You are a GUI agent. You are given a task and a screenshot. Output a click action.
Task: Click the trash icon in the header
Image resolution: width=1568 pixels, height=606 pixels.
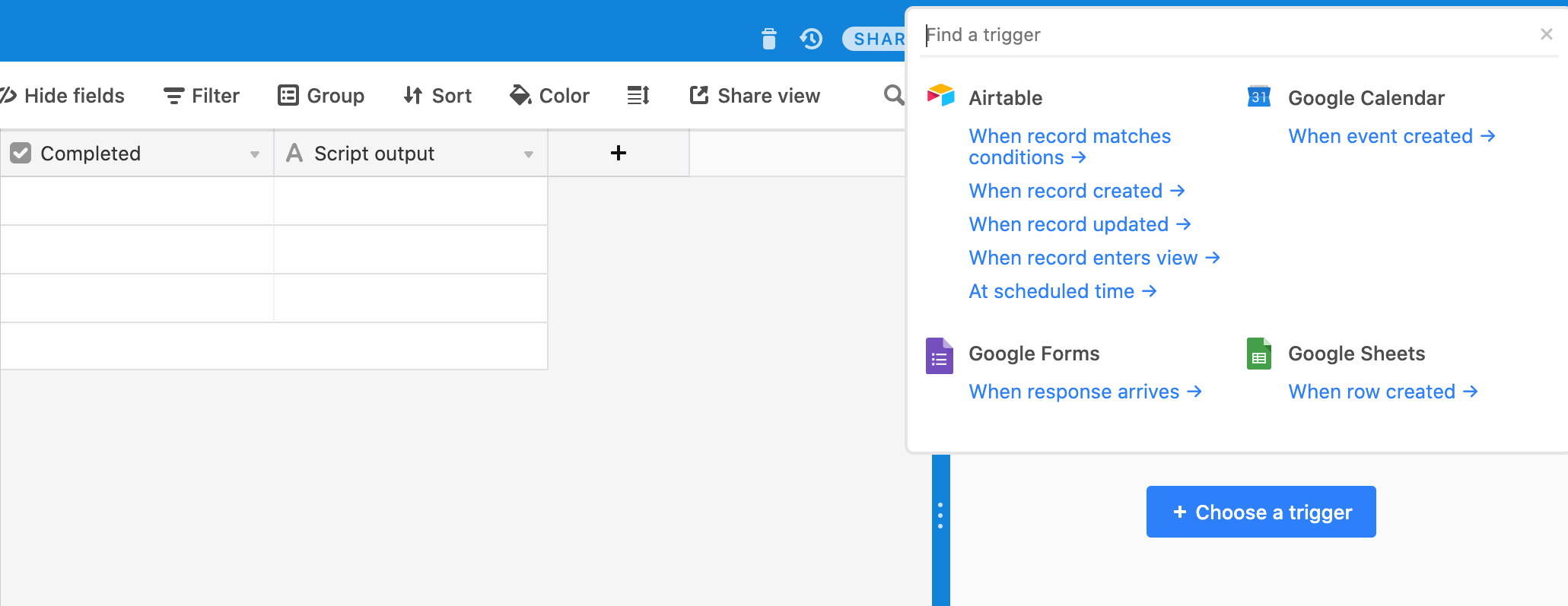[769, 38]
